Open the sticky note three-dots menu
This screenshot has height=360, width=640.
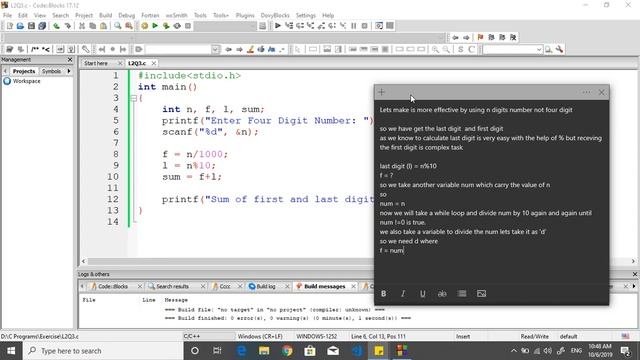click(x=587, y=92)
